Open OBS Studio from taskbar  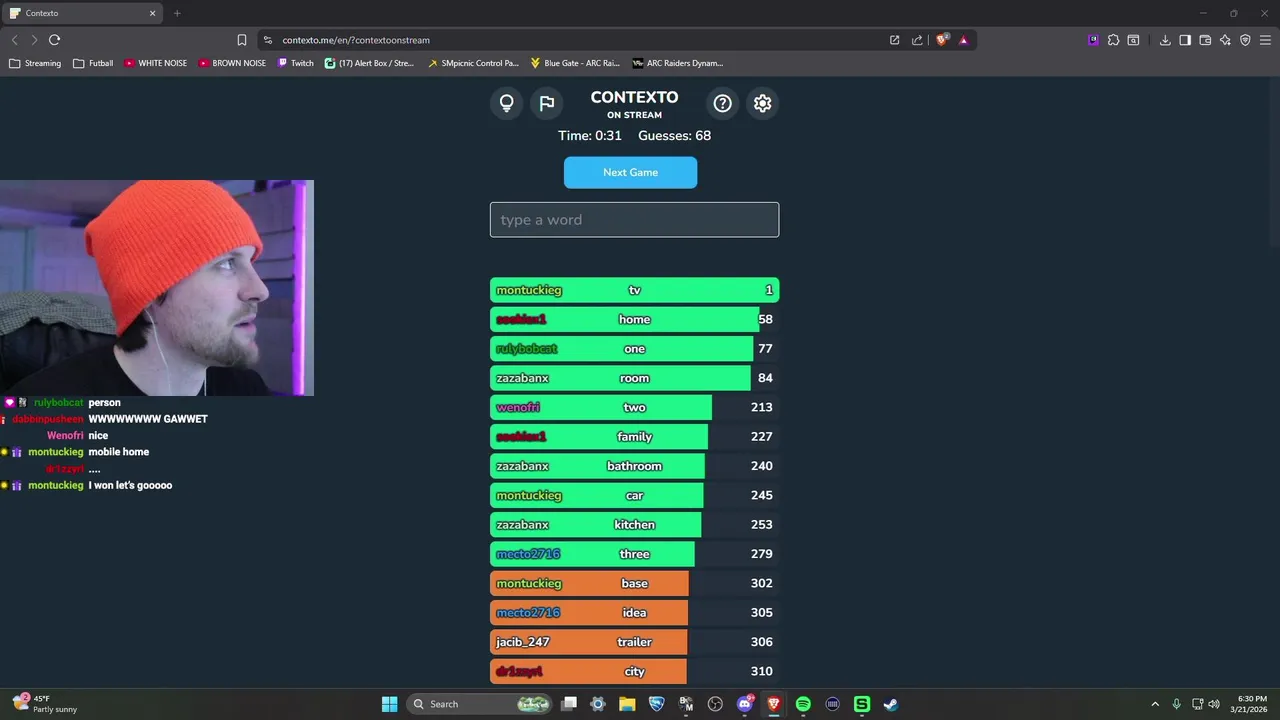click(715, 704)
